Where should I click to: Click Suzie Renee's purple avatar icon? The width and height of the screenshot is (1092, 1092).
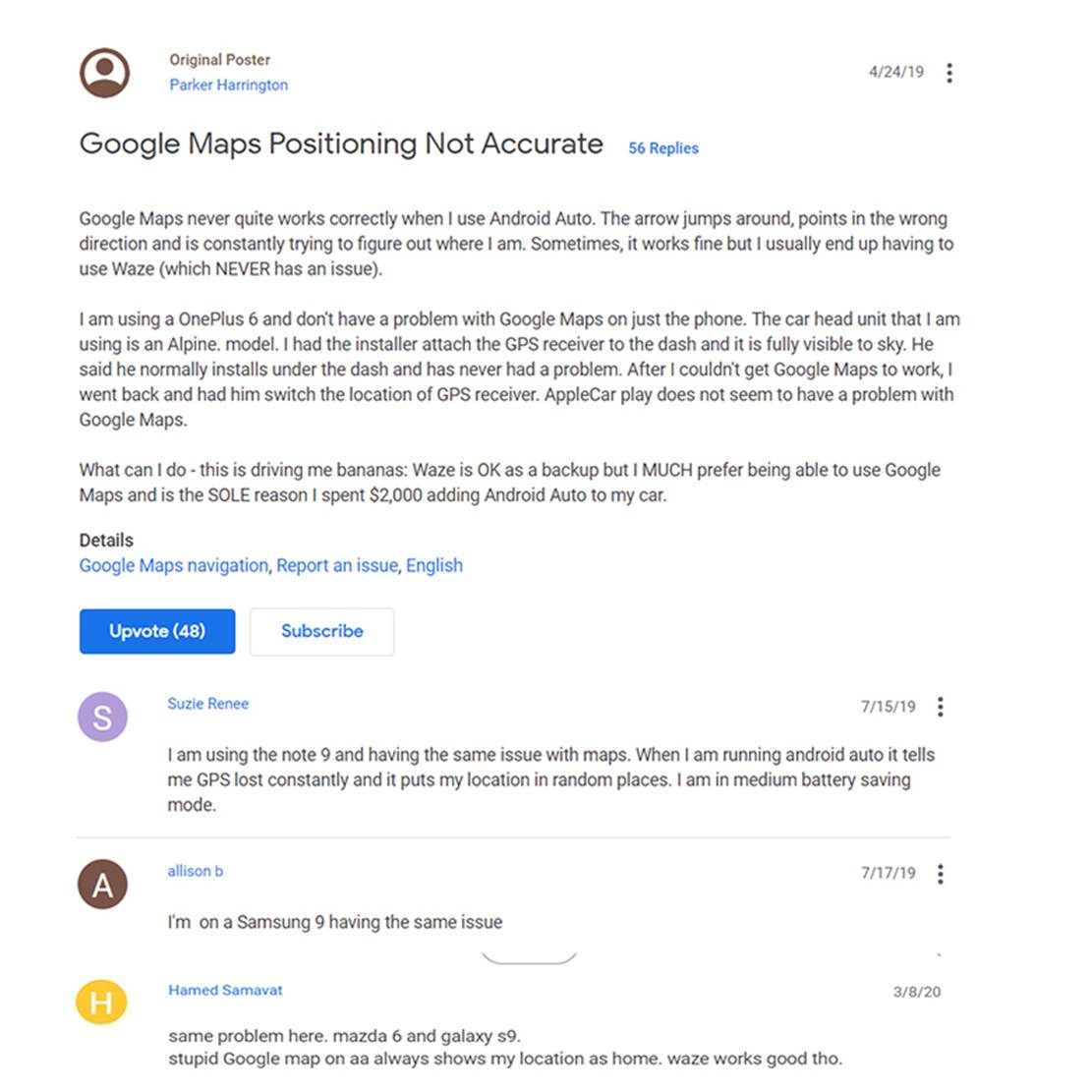(102, 717)
